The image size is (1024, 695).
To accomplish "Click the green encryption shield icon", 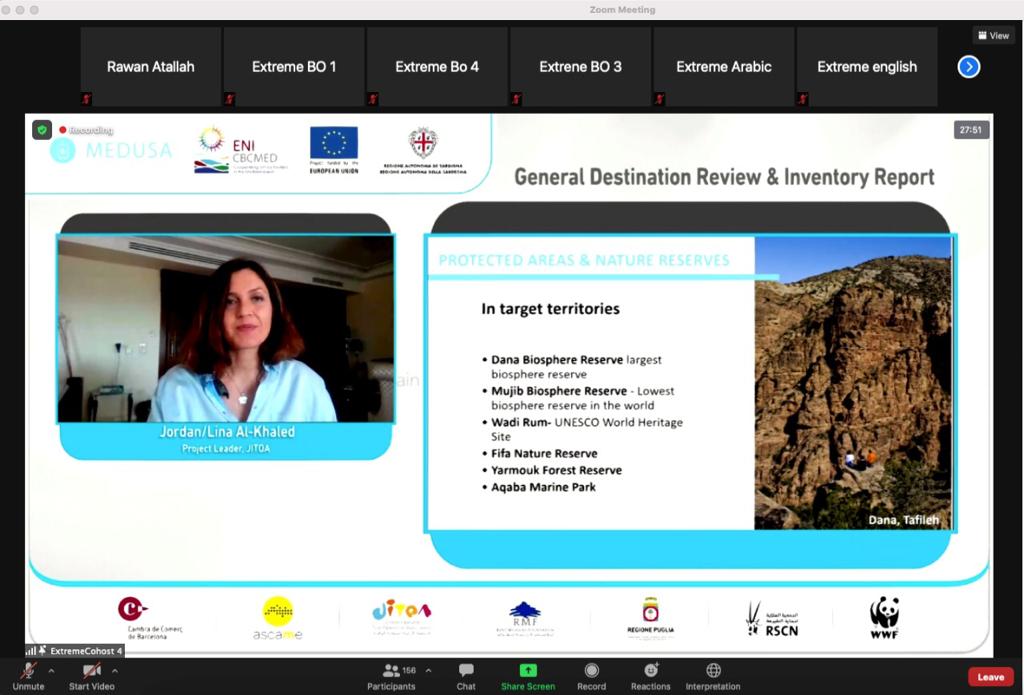I will [41, 130].
